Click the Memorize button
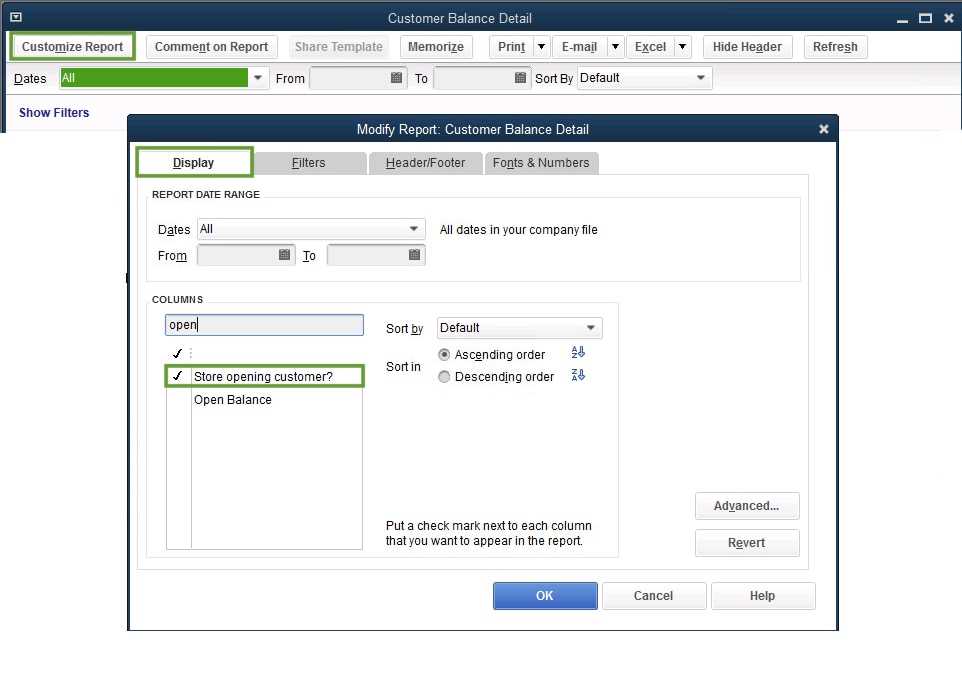Image resolution: width=962 pixels, height=687 pixels. (436, 47)
